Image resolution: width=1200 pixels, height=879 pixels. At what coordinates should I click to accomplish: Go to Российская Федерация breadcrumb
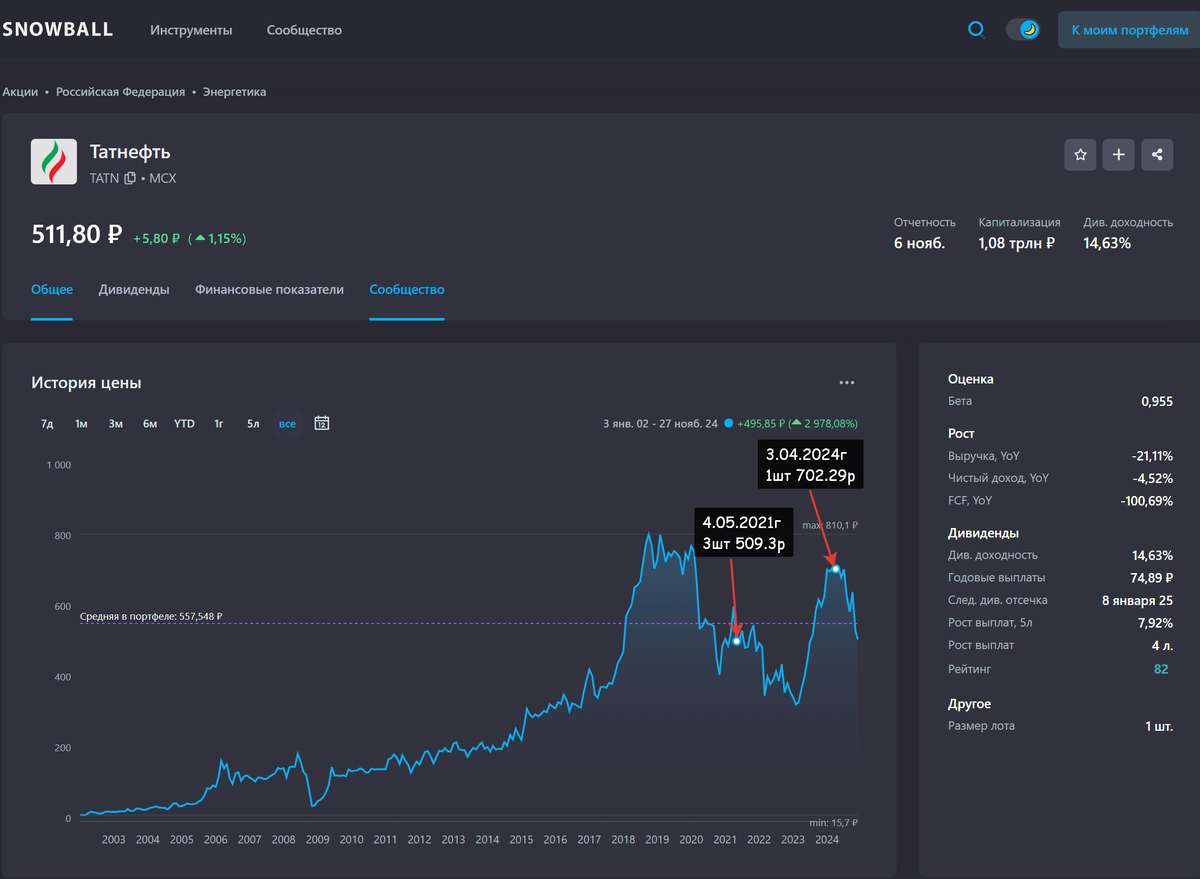(120, 91)
